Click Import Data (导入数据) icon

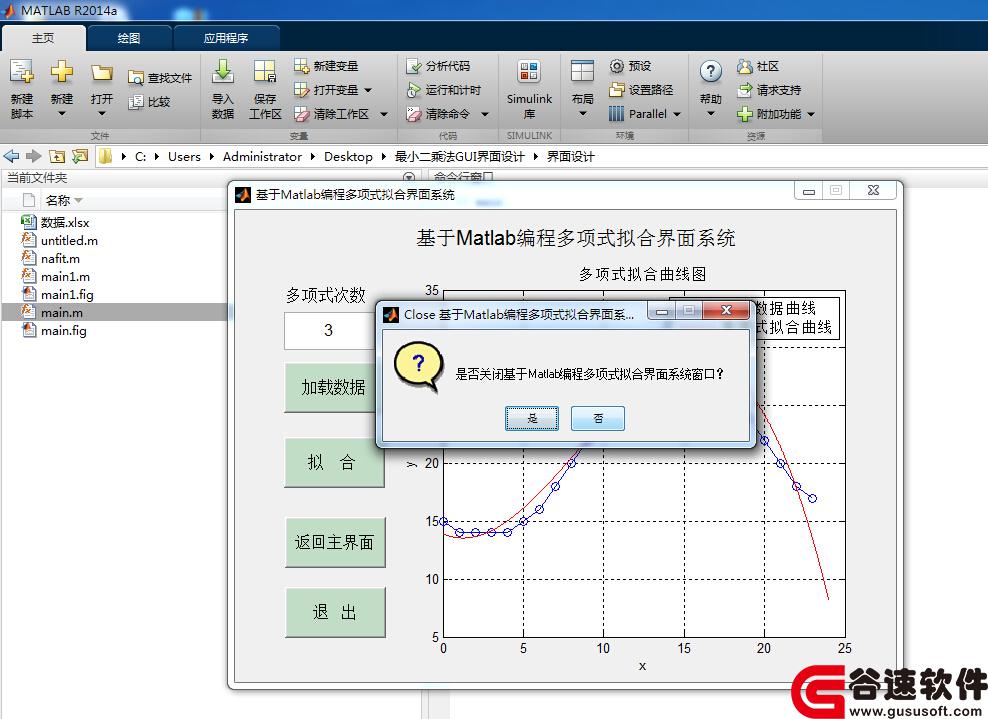pos(222,71)
